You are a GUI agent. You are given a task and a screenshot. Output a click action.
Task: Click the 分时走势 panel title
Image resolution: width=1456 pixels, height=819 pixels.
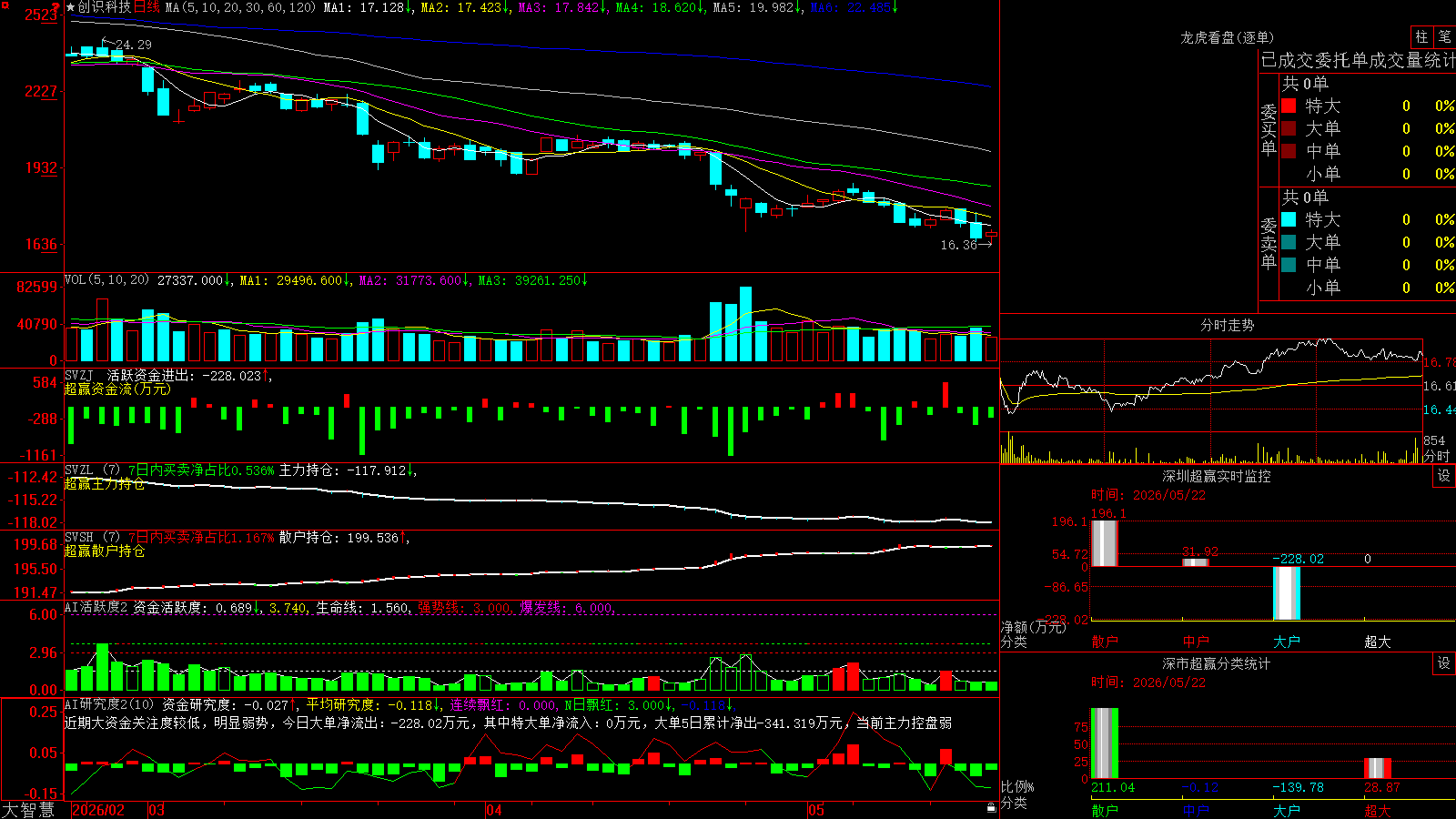[x=1227, y=325]
